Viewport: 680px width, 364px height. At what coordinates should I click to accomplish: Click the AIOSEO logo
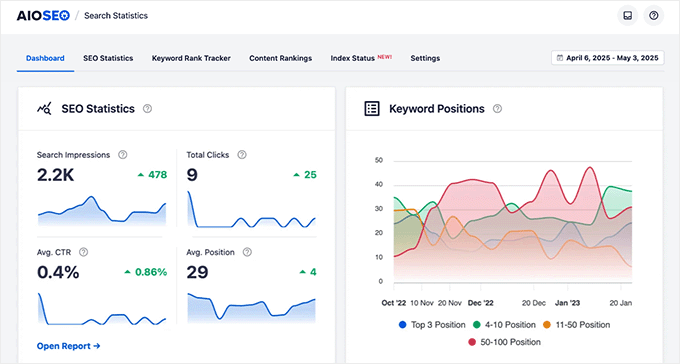(43, 16)
